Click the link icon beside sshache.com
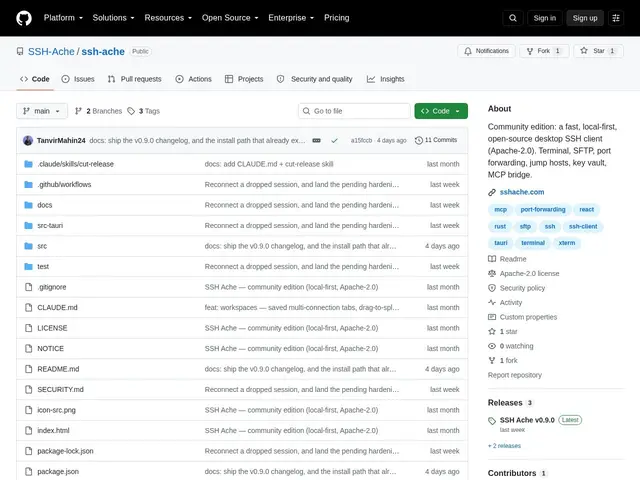The width and height of the screenshot is (640, 480). [x=492, y=192]
